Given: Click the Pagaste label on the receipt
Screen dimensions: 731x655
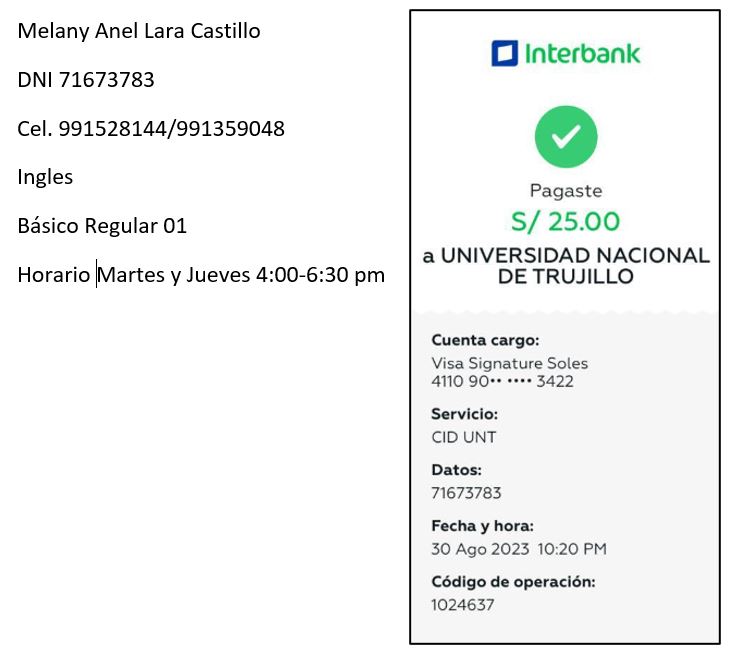Looking at the screenshot, I should (x=565, y=191).
